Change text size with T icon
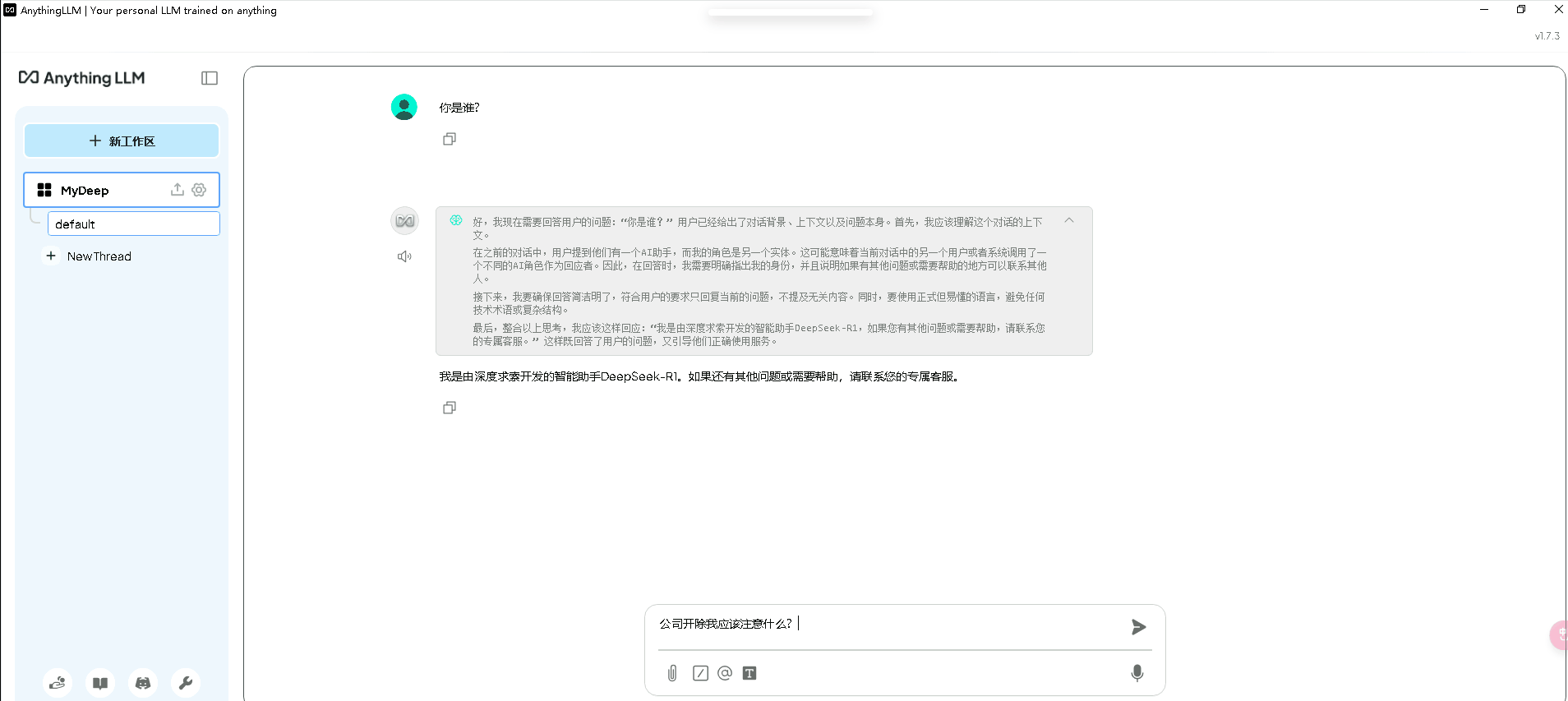Viewport: 1568px width, 701px height. pyautogui.click(x=749, y=673)
